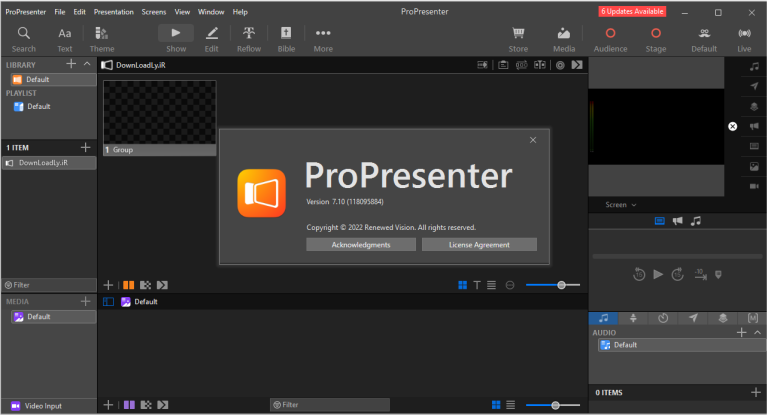The image size is (768, 415).
Task: Switch slides to grid view
Action: point(462,285)
